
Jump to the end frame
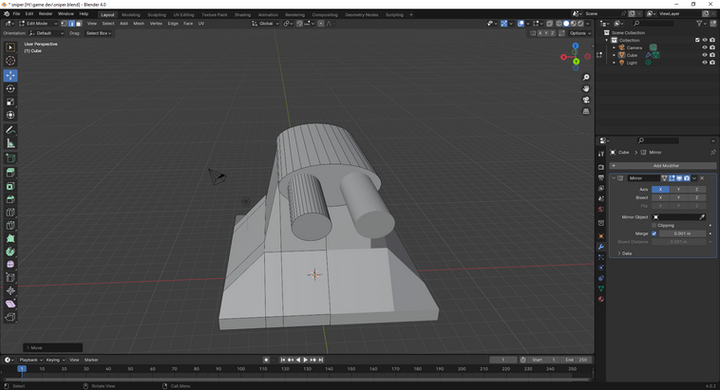tap(321, 360)
